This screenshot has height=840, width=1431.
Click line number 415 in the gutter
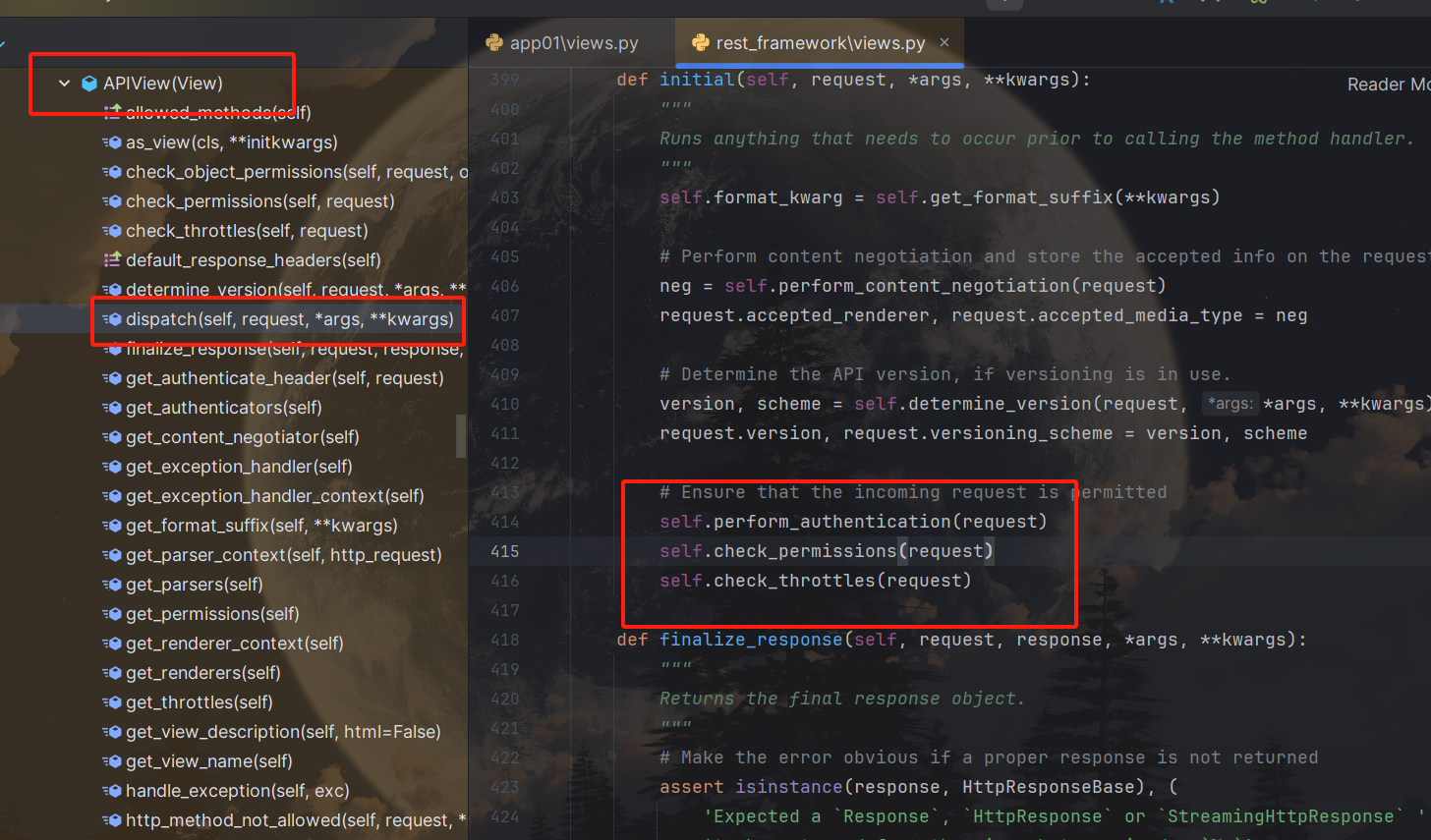(504, 551)
